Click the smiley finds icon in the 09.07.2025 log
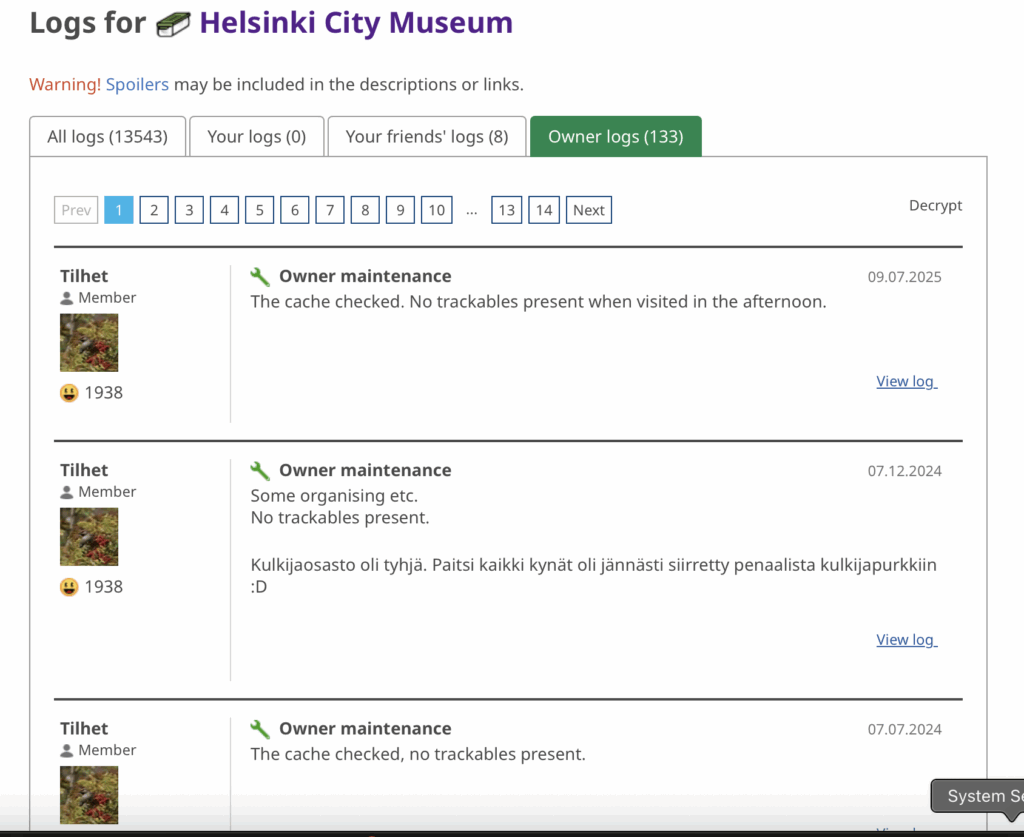1024x837 pixels. tap(69, 393)
